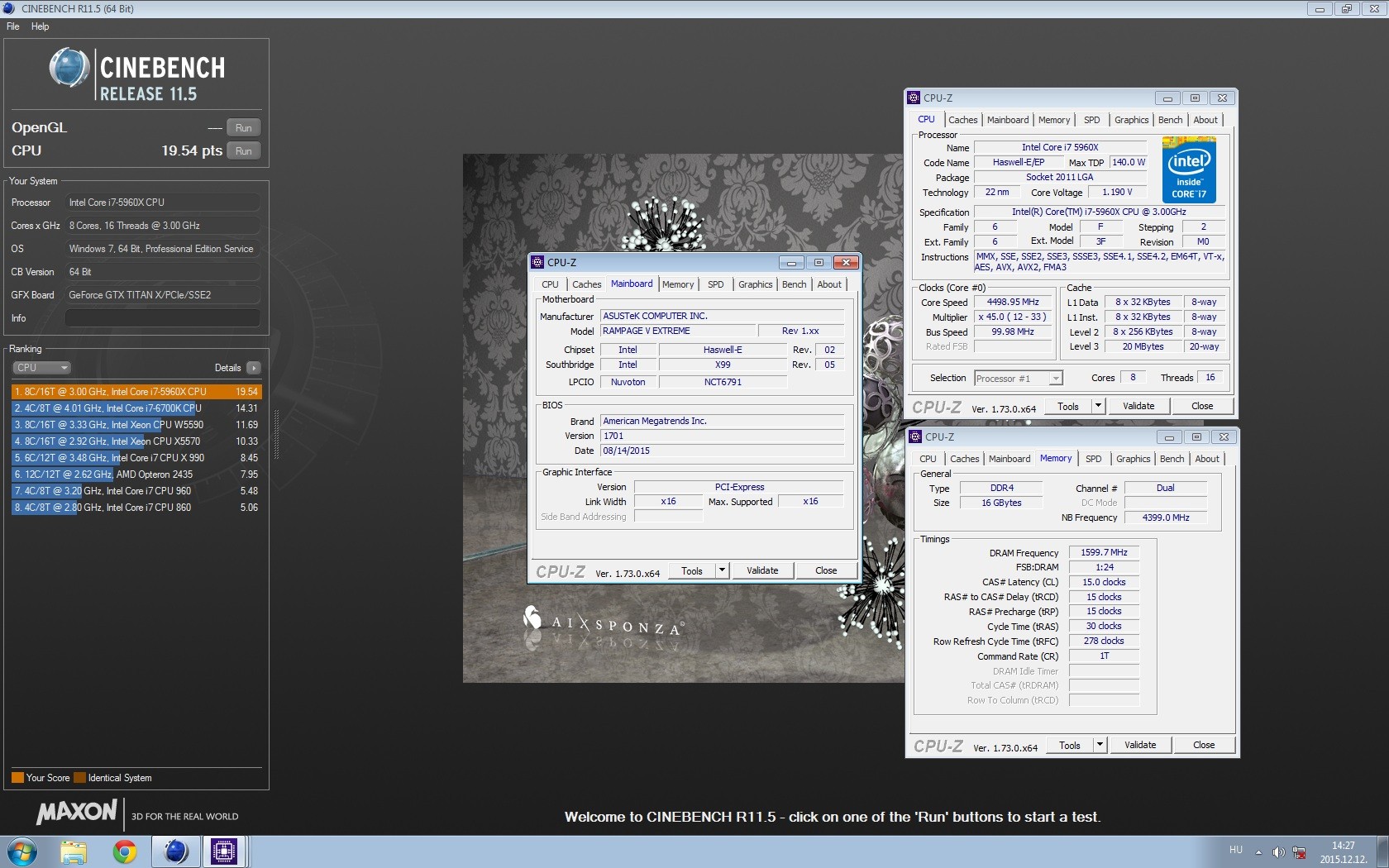
Task: Open the File menu in Cinebench
Action: 13,26
